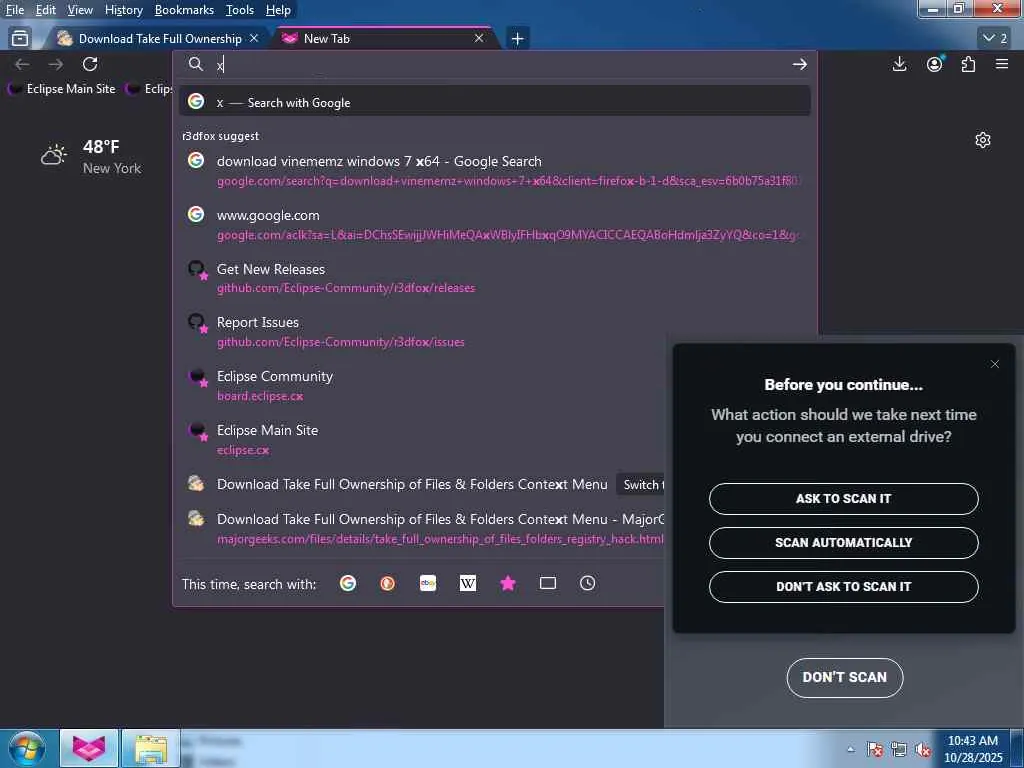Click Switch to tab suggestion button

[x=641, y=485]
